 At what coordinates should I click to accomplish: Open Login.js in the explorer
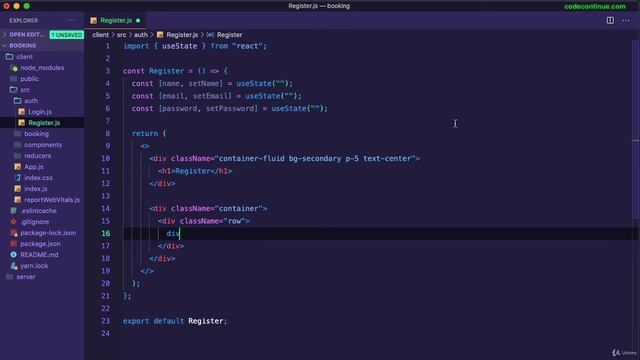click(x=40, y=112)
